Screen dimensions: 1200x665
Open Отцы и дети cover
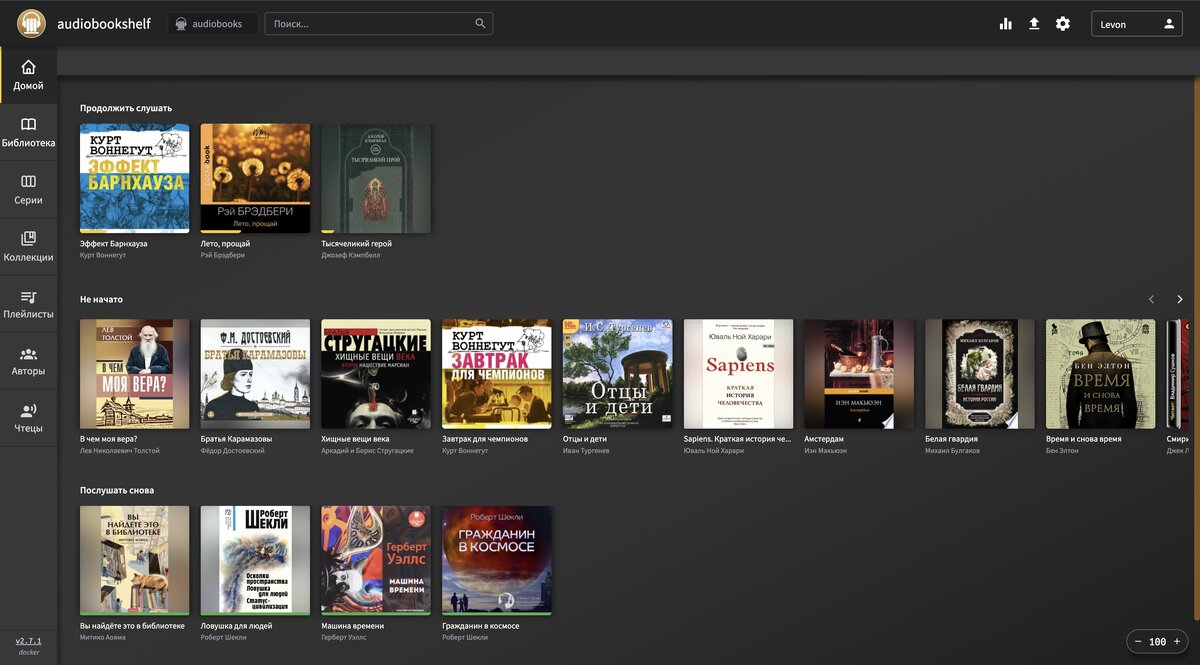click(617, 374)
